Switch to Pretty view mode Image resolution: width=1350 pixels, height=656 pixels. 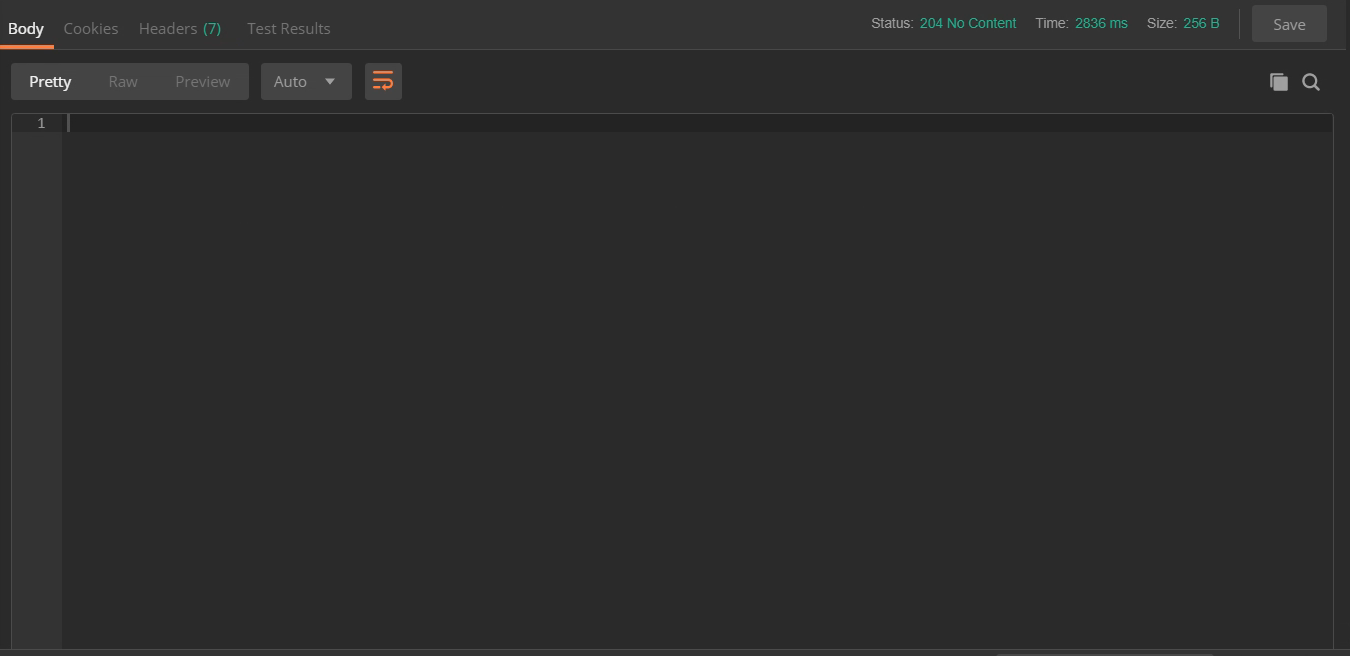pos(50,82)
